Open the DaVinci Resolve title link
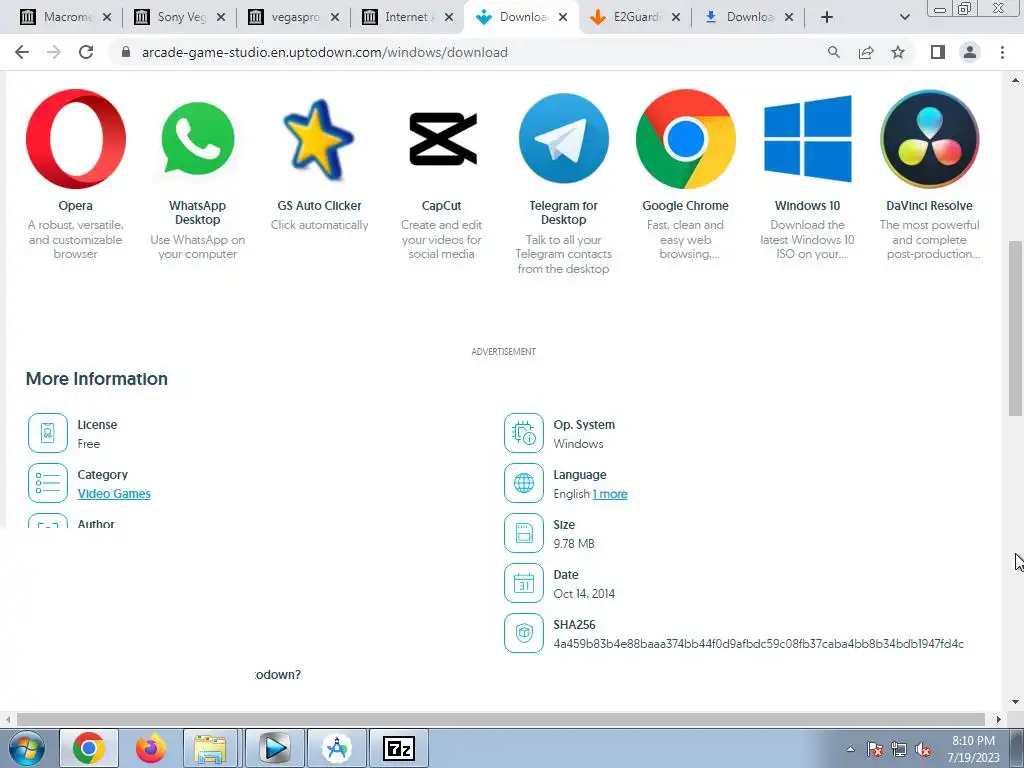 (929, 206)
